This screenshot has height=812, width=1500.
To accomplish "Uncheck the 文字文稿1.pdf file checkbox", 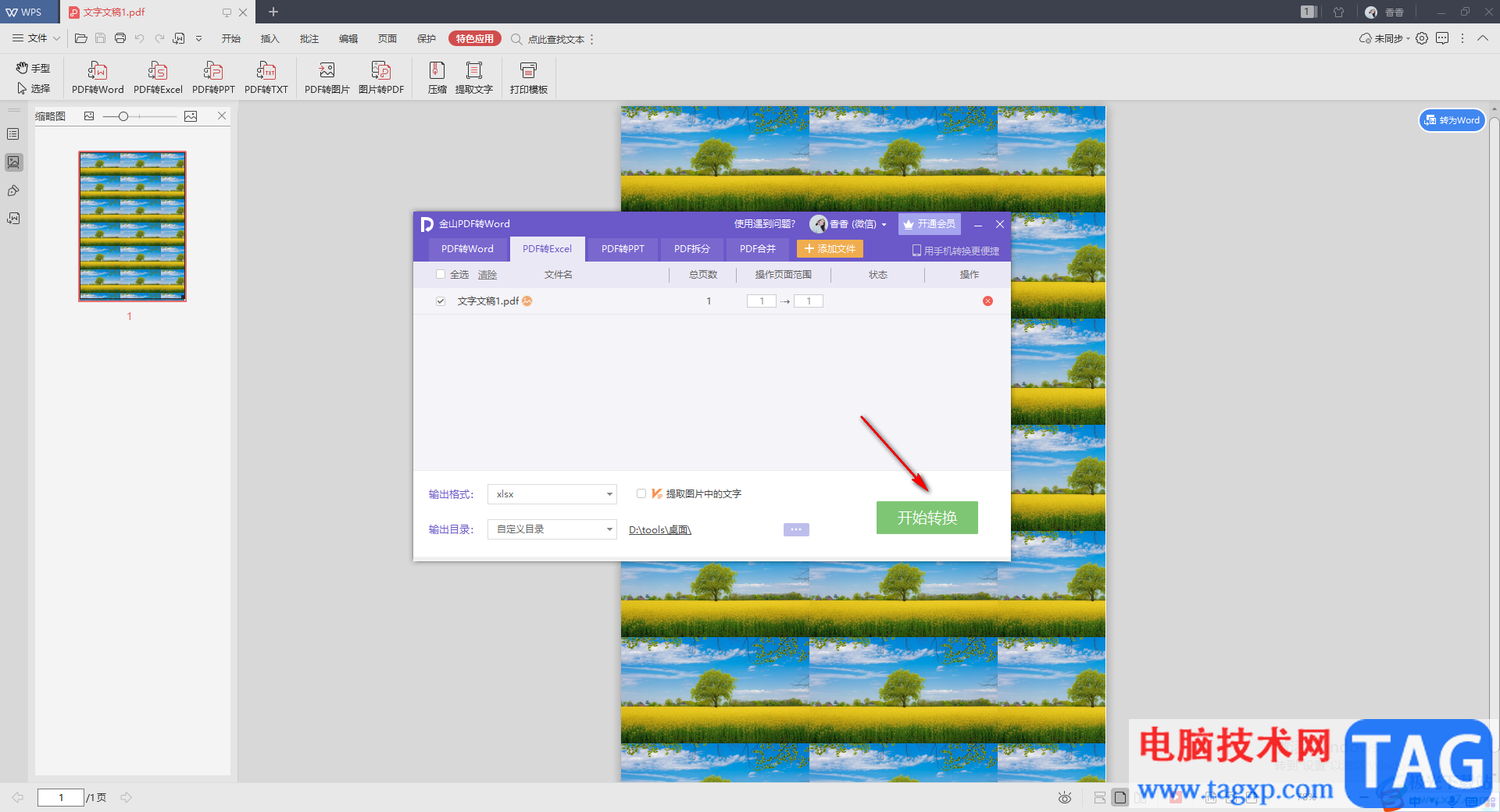I will (x=441, y=301).
